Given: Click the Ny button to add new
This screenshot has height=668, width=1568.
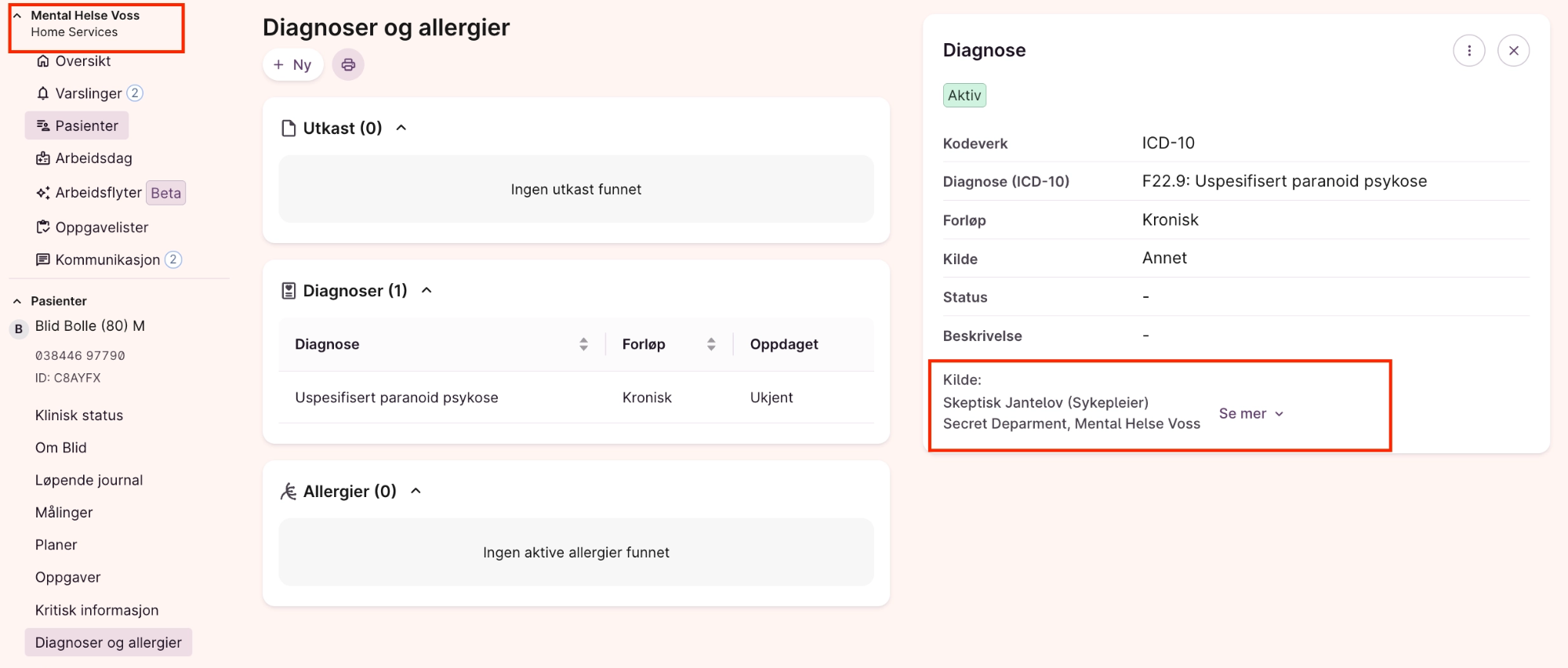Looking at the screenshot, I should click(x=292, y=64).
